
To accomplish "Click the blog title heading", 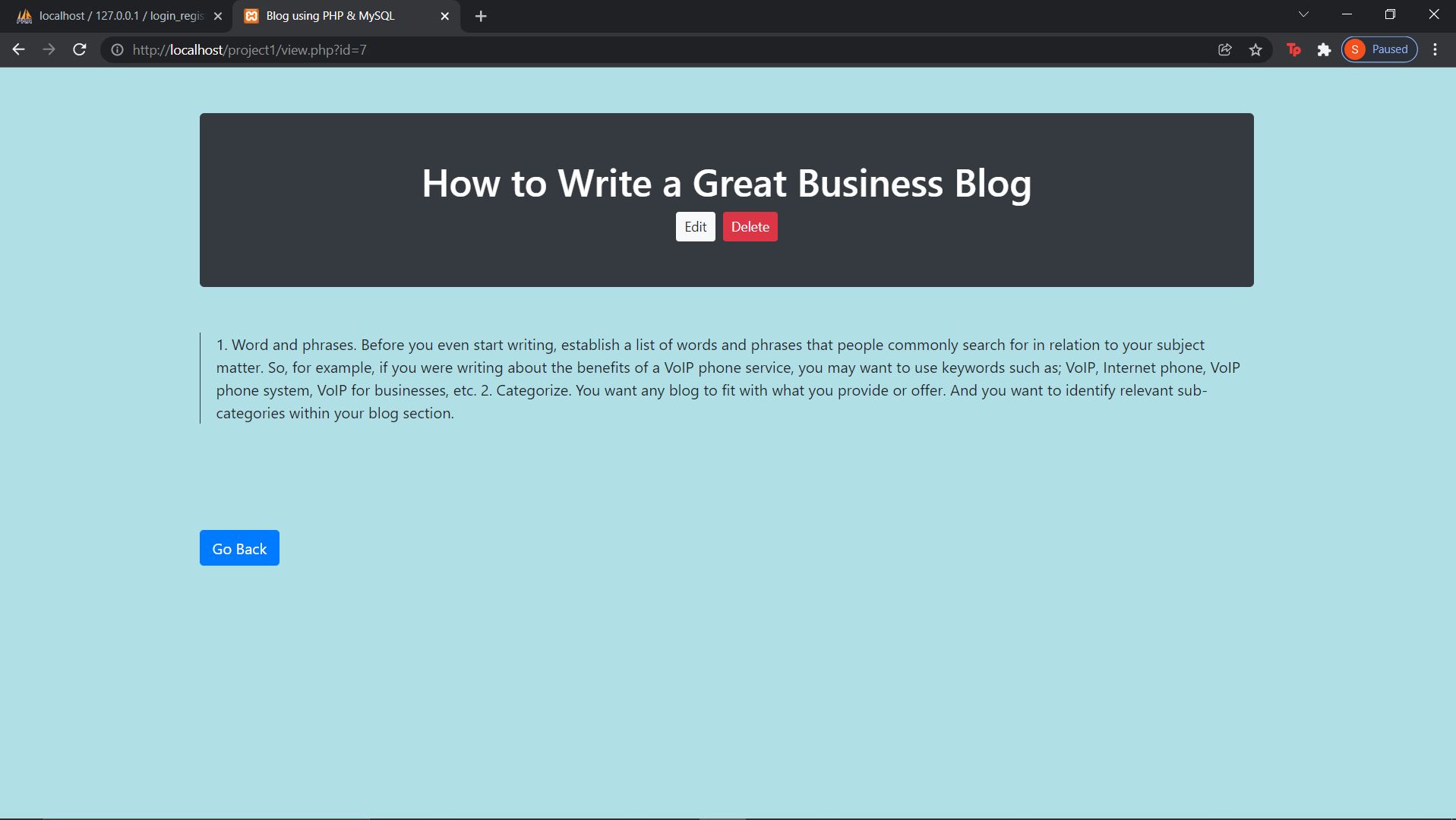I will point(727,183).
